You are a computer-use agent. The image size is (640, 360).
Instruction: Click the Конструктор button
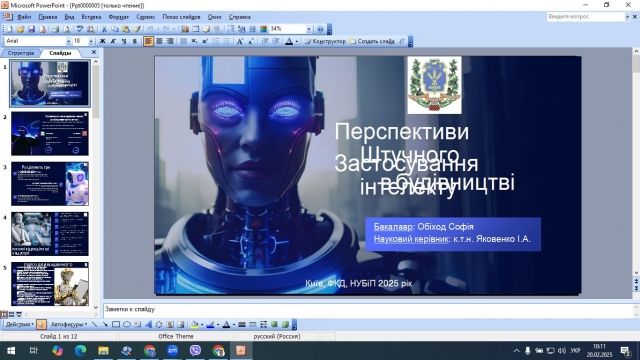coord(325,41)
